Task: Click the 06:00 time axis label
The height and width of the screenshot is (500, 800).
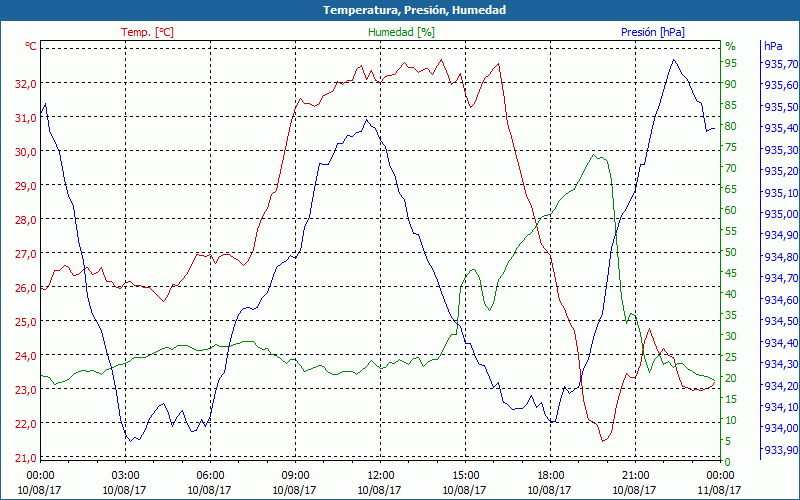Action: (210, 476)
